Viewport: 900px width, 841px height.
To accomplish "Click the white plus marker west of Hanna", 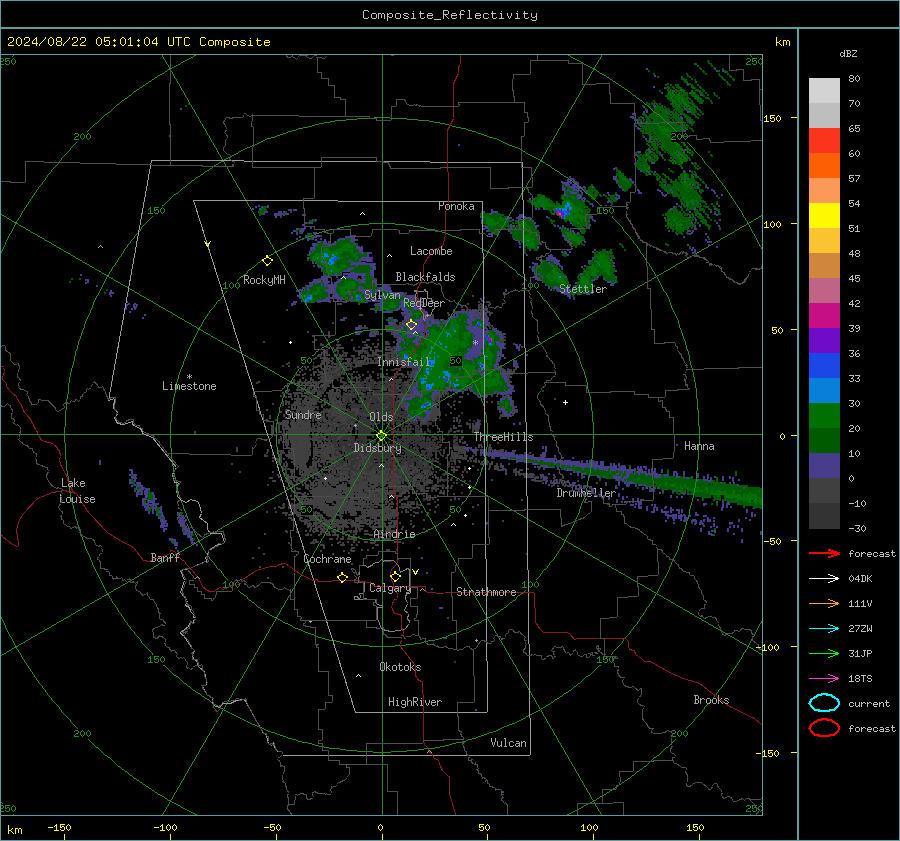I will (x=565, y=402).
